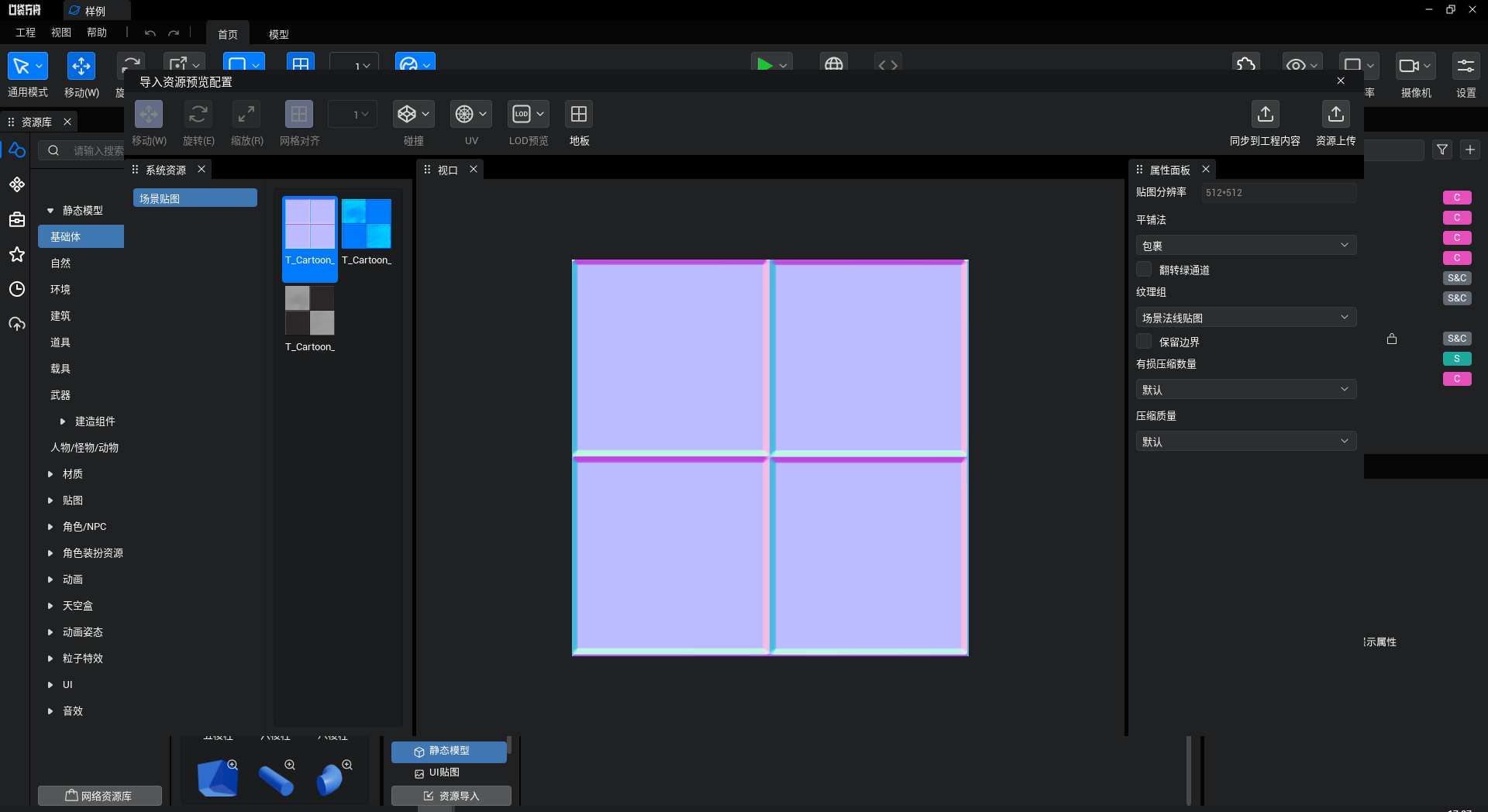Open the code brackets icon
This screenshot has height=812, width=1488.
coord(888,65)
